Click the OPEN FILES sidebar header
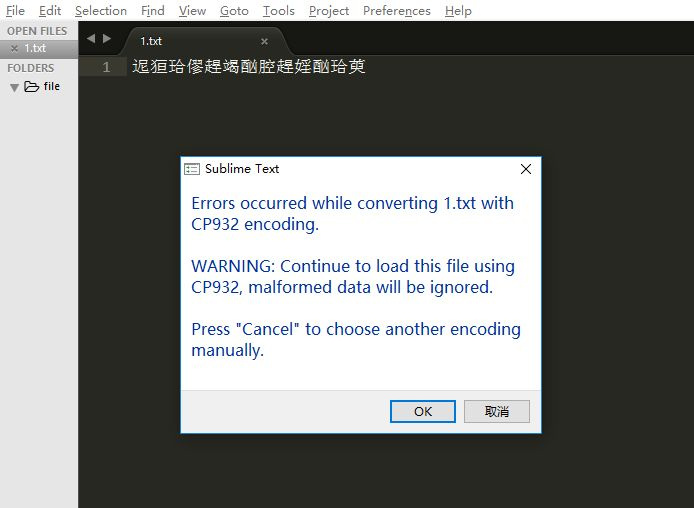 click(37, 31)
